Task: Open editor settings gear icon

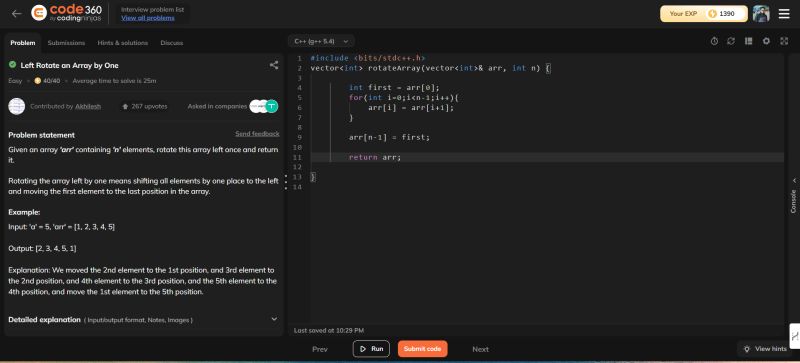Action: point(766,41)
